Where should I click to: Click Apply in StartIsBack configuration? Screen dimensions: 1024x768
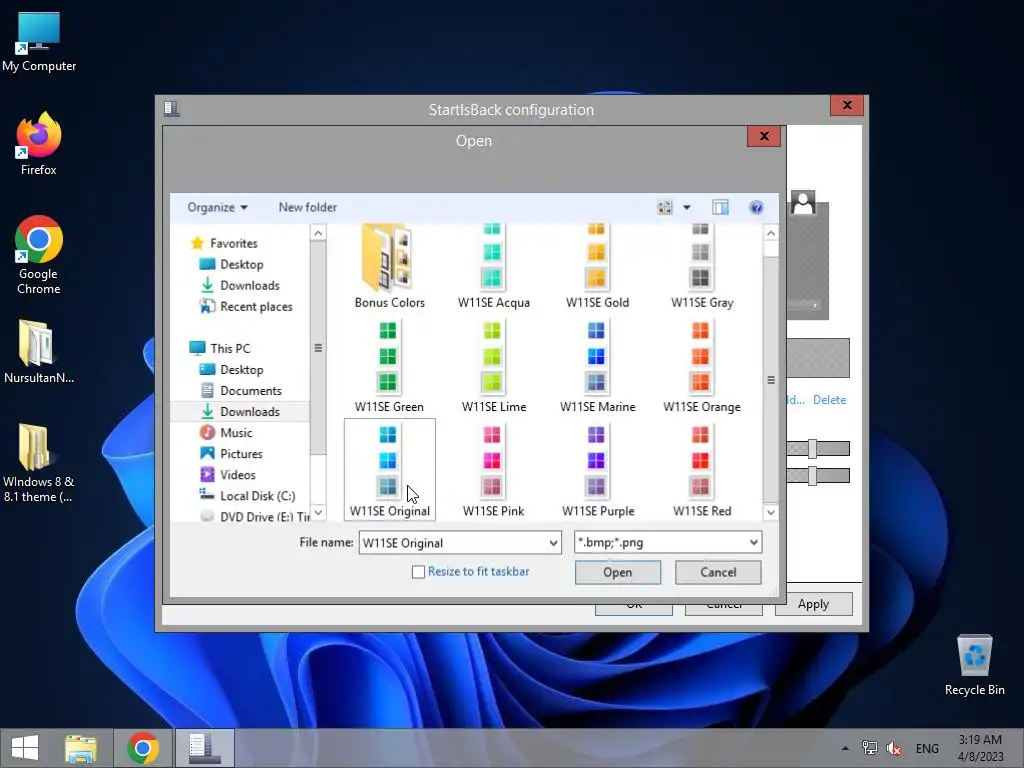tap(813, 604)
